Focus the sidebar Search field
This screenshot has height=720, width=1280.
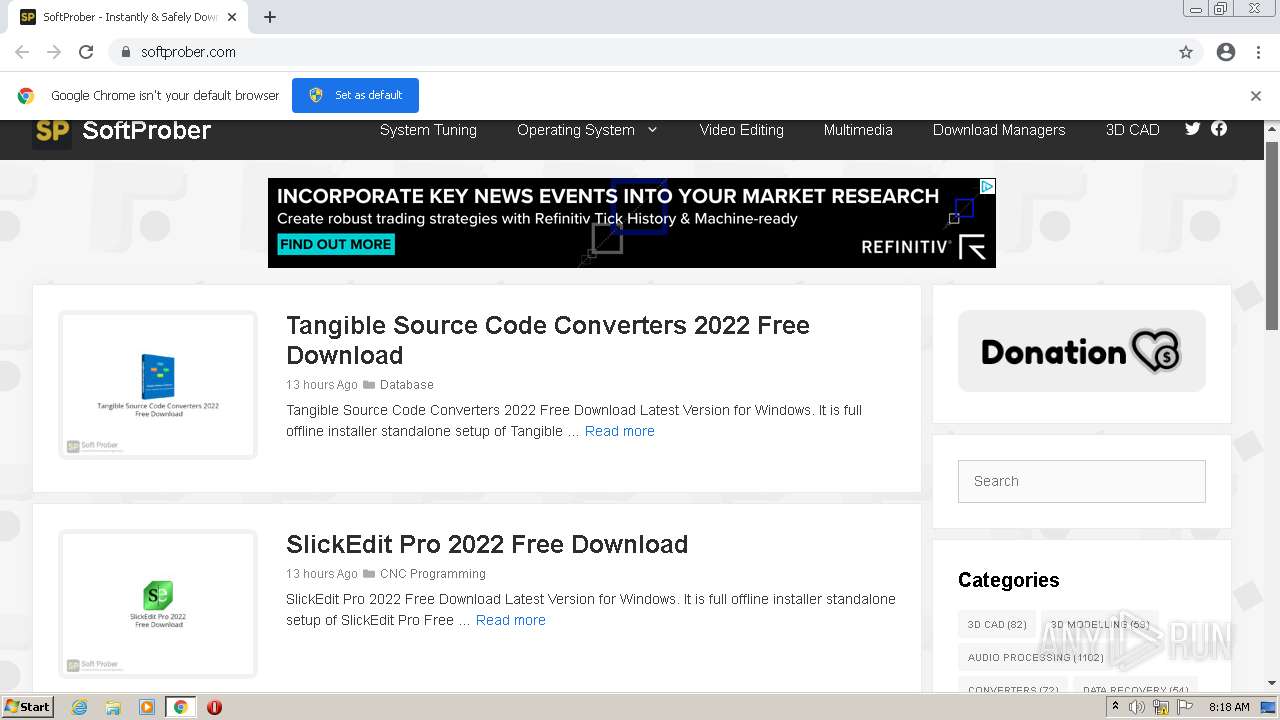pyautogui.click(x=1082, y=481)
